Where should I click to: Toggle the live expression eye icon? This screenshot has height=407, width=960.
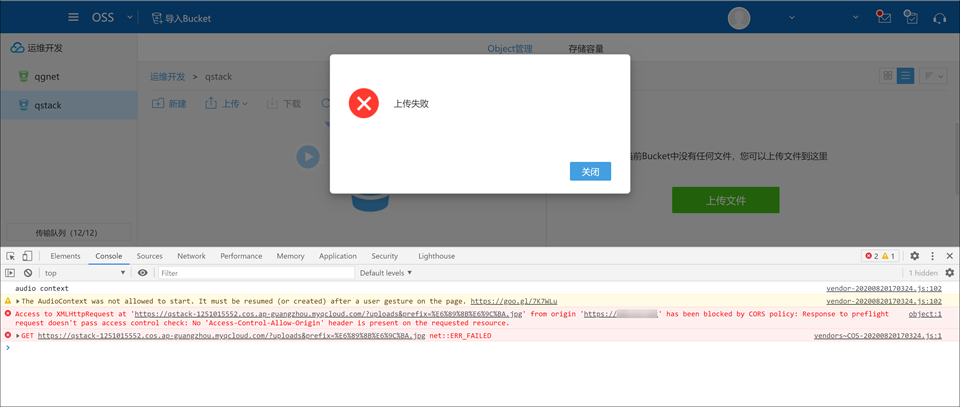point(143,273)
